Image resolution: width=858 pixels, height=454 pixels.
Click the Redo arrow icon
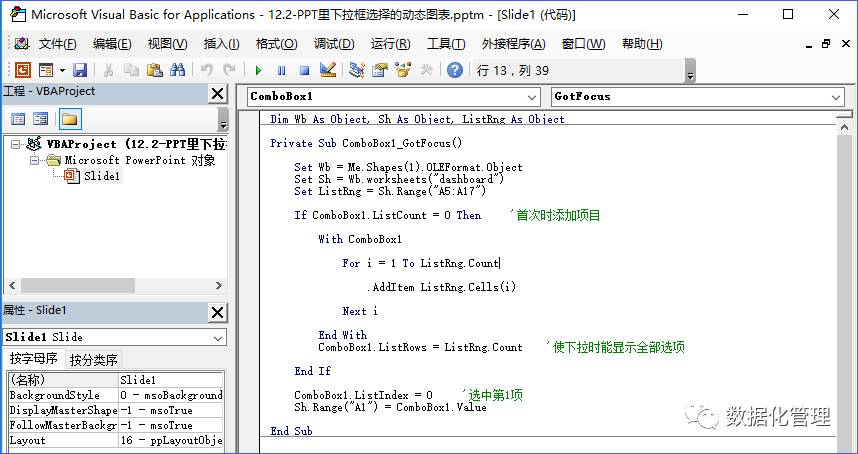tap(229, 70)
